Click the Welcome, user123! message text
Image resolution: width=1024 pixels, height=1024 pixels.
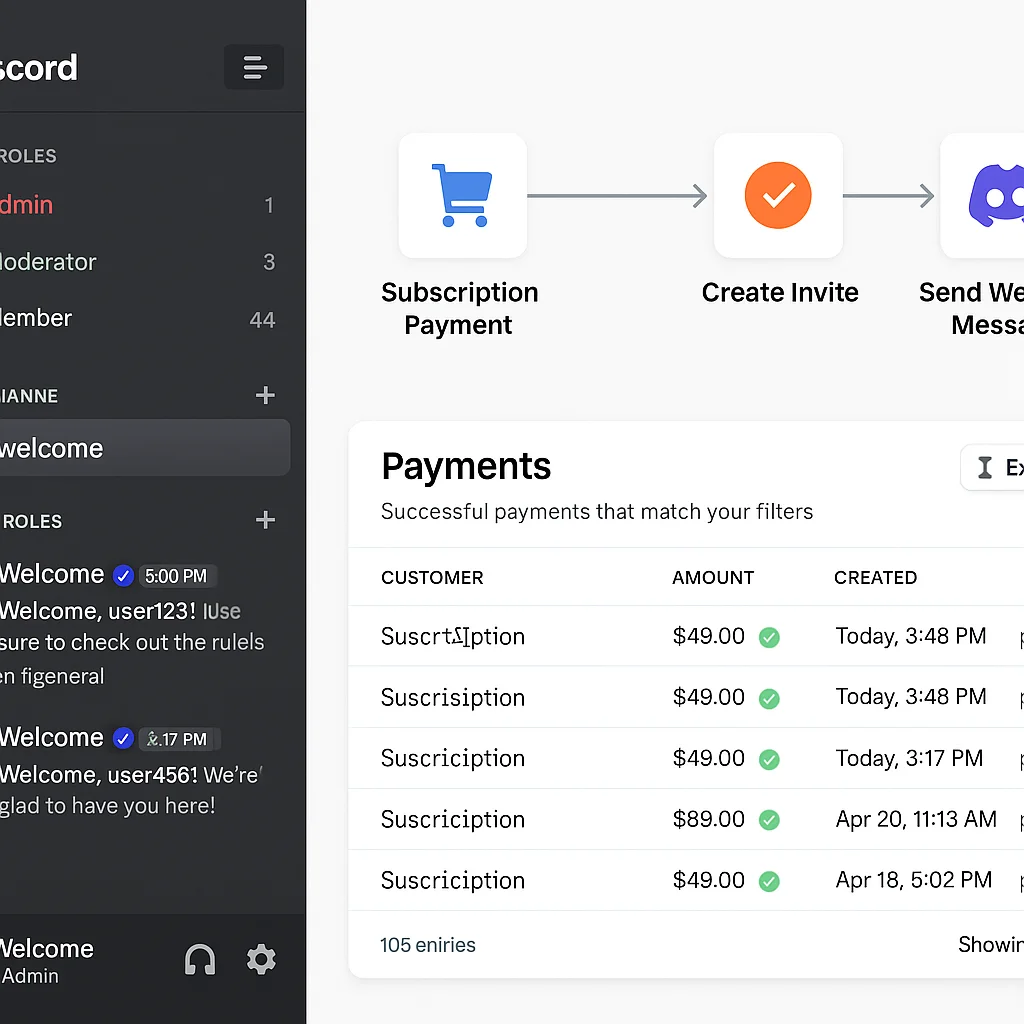pos(133,643)
